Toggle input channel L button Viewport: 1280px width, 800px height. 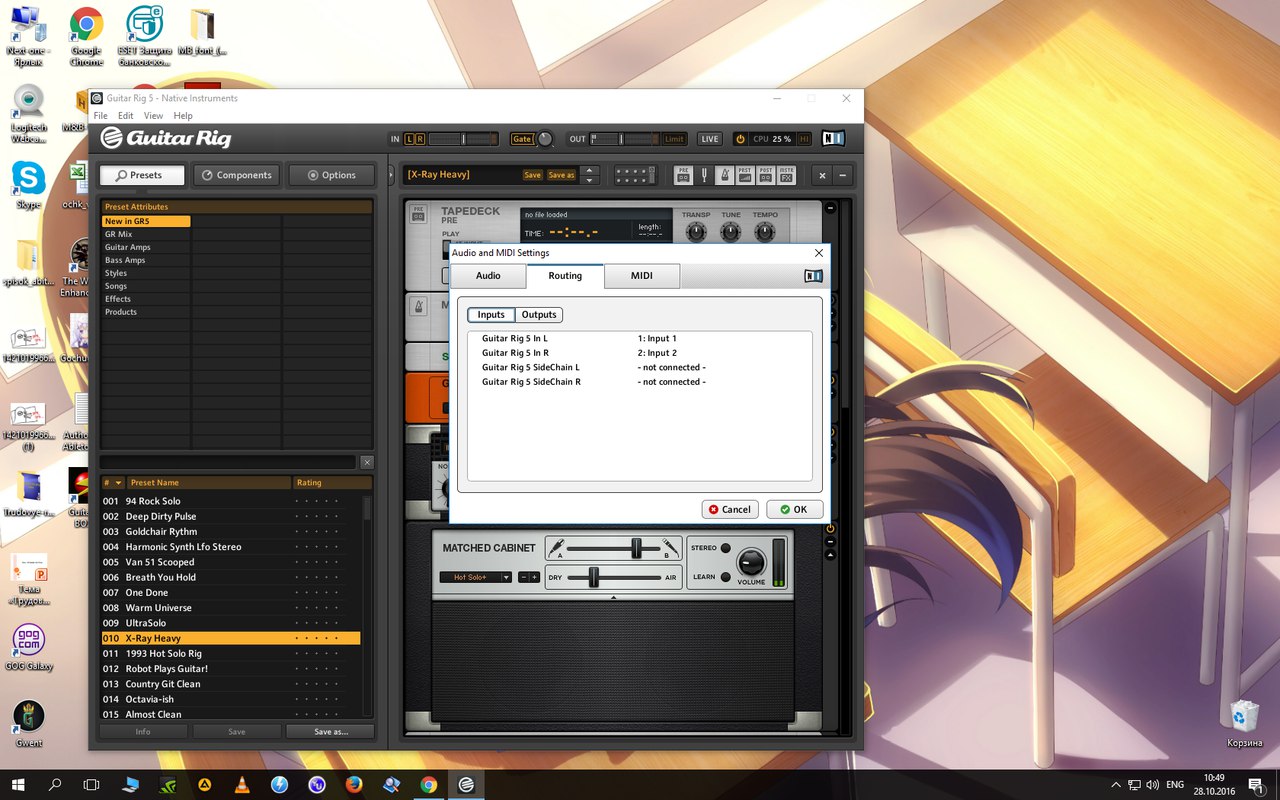pos(410,139)
